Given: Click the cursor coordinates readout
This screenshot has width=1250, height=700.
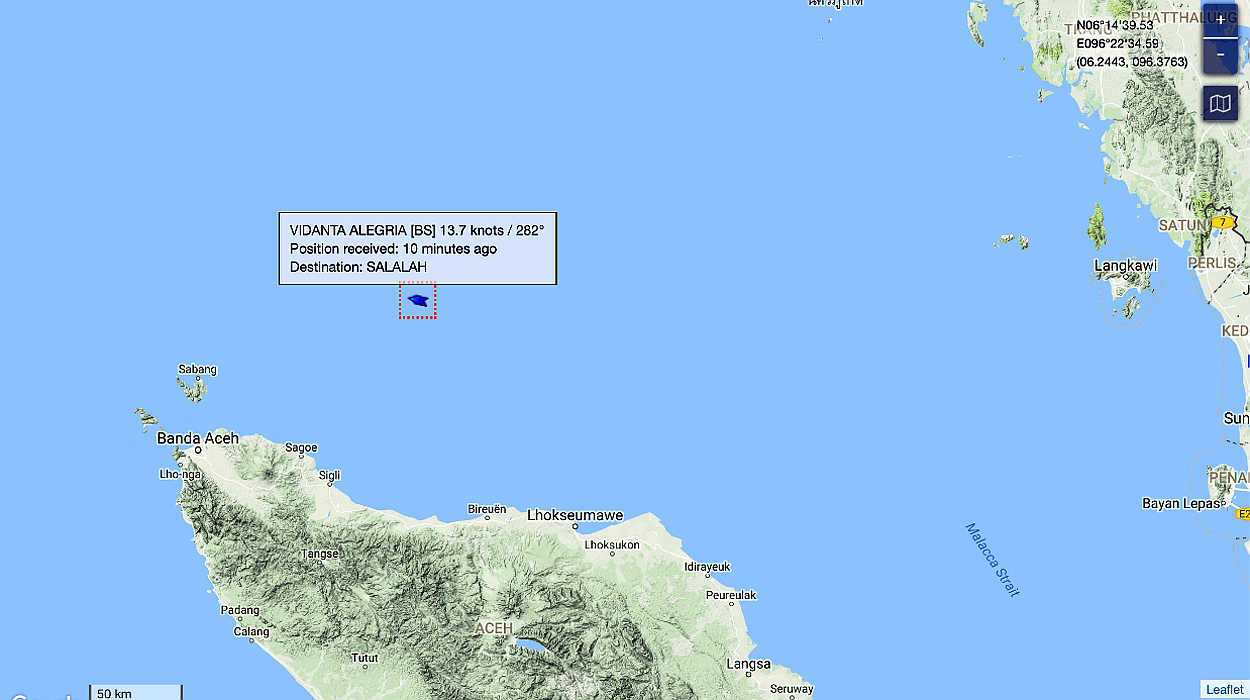Looking at the screenshot, I should coord(1131,44).
